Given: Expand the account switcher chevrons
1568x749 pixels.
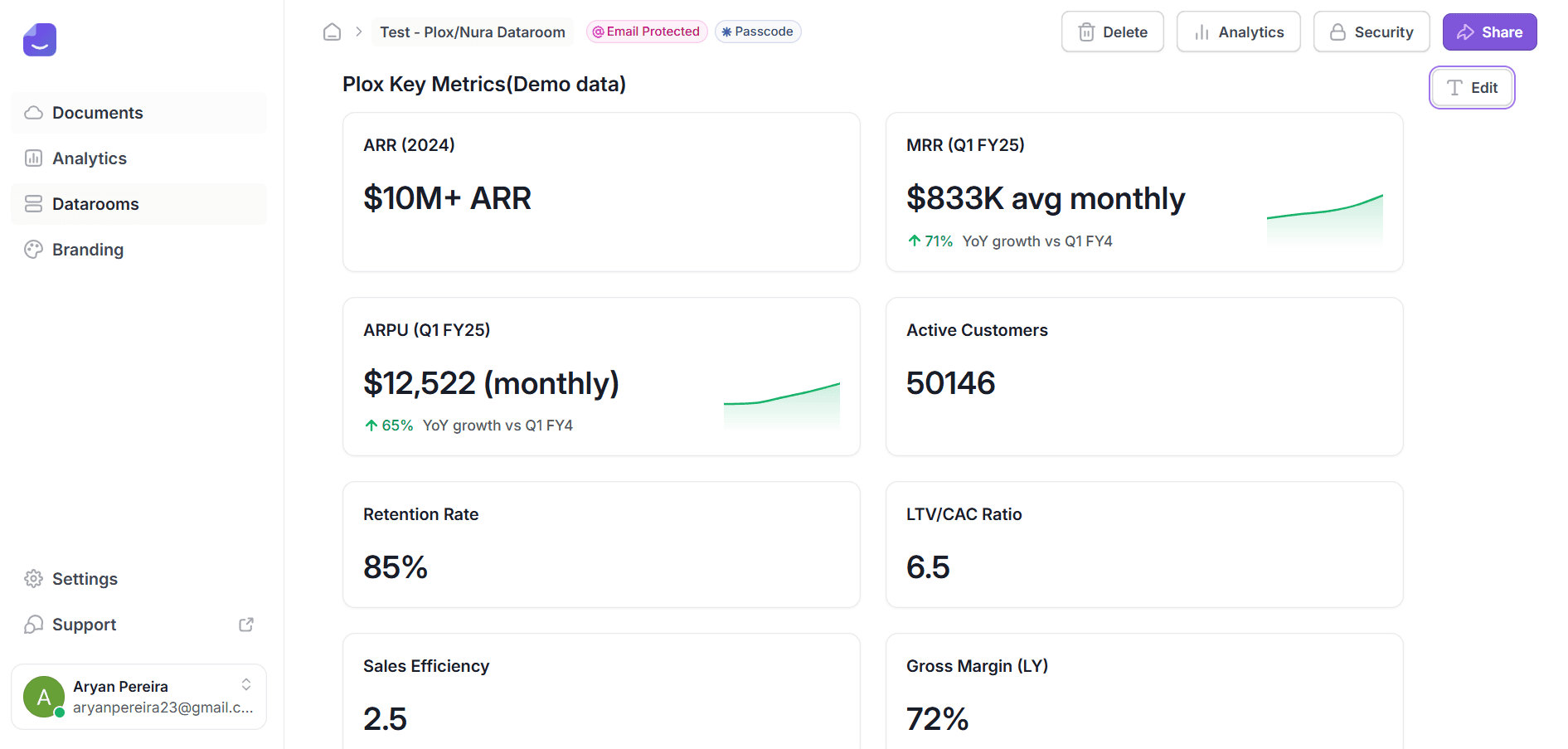Looking at the screenshot, I should [x=246, y=684].
